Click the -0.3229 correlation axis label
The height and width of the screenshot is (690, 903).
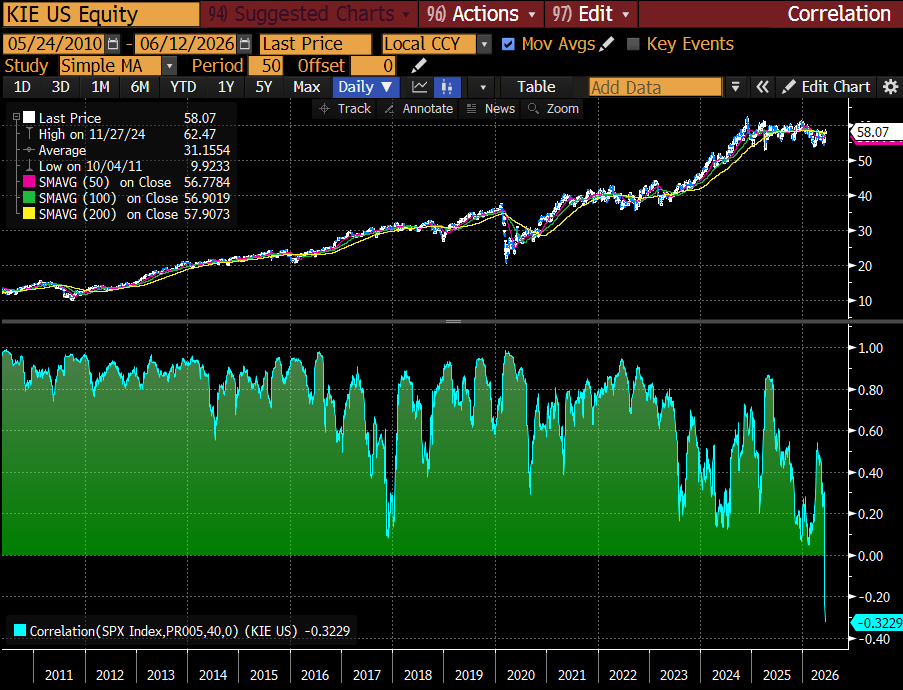(877, 623)
